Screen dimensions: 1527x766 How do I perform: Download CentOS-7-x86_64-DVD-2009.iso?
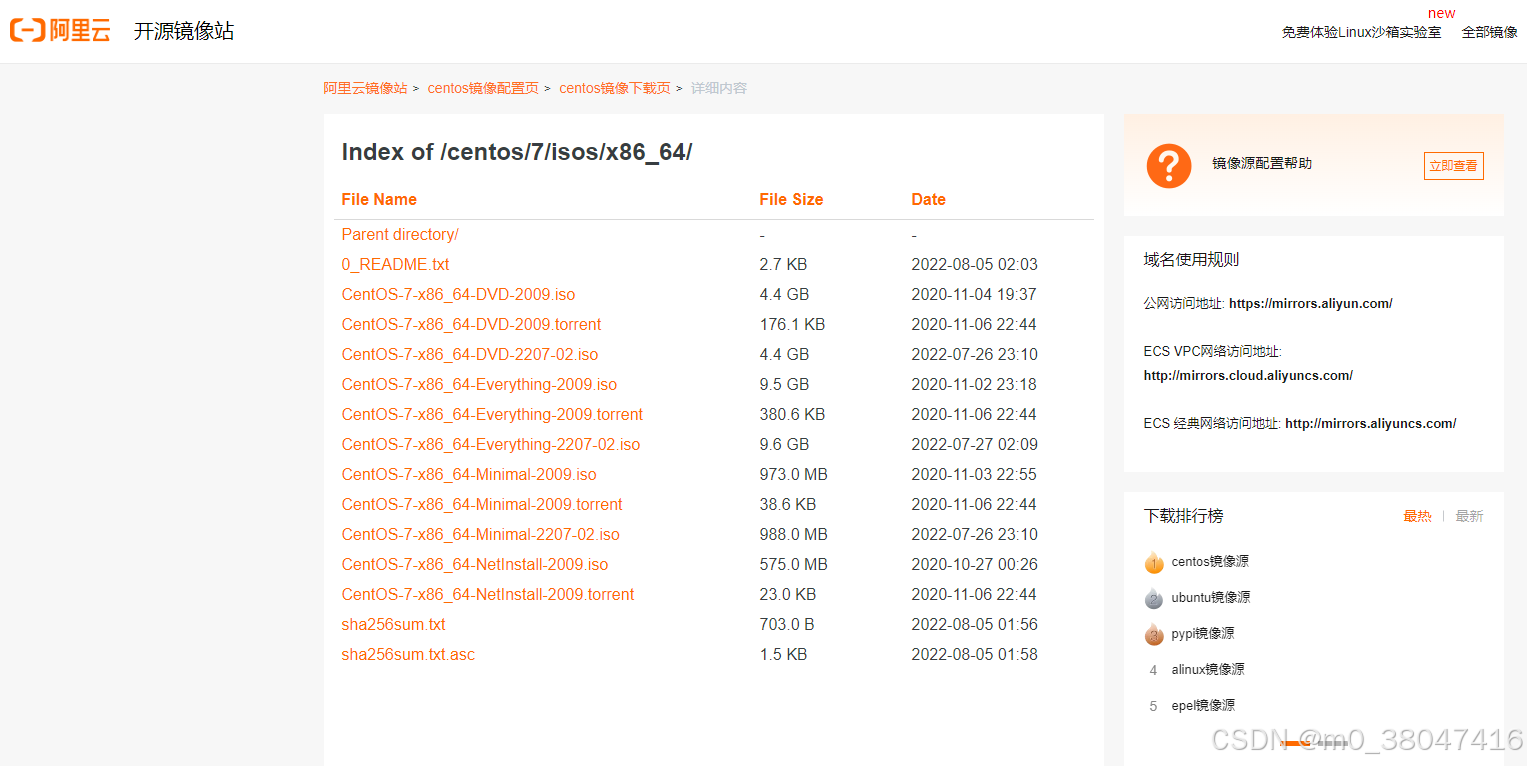click(x=458, y=294)
